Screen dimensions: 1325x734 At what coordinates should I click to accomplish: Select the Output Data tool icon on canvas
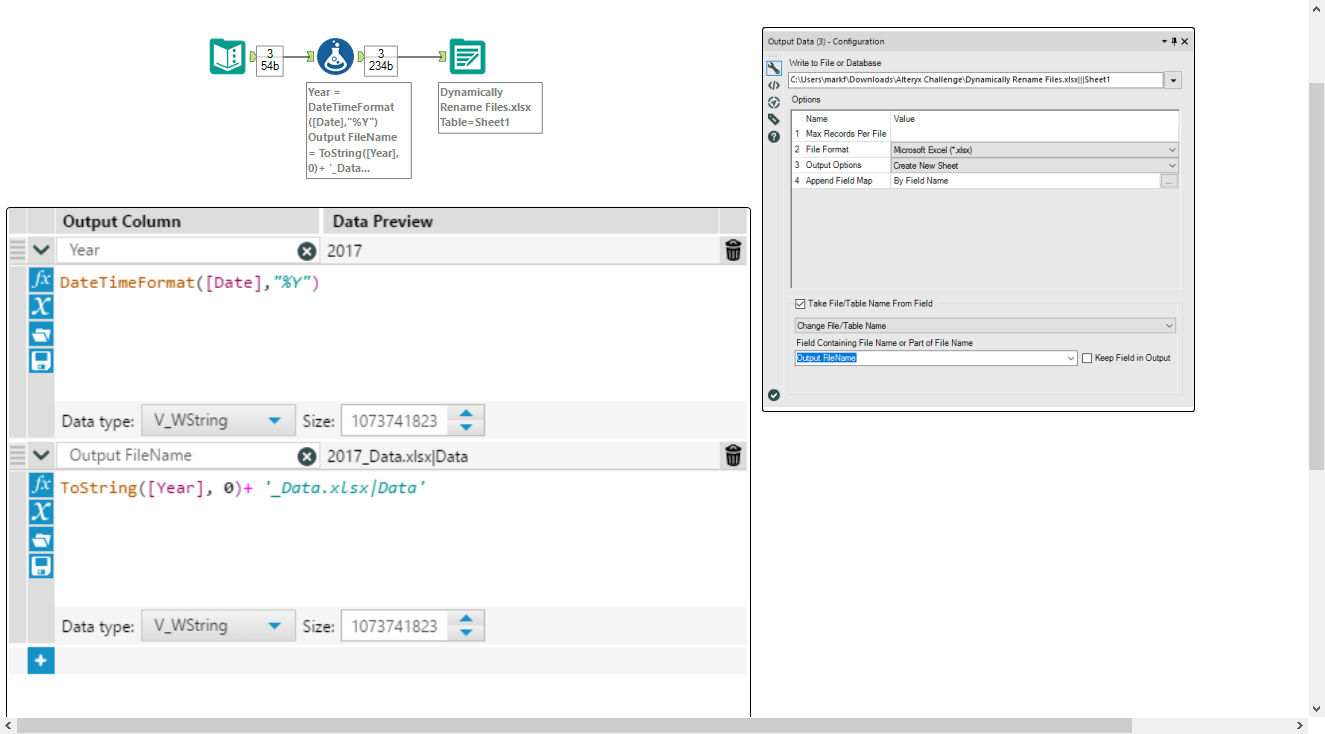(x=466, y=57)
